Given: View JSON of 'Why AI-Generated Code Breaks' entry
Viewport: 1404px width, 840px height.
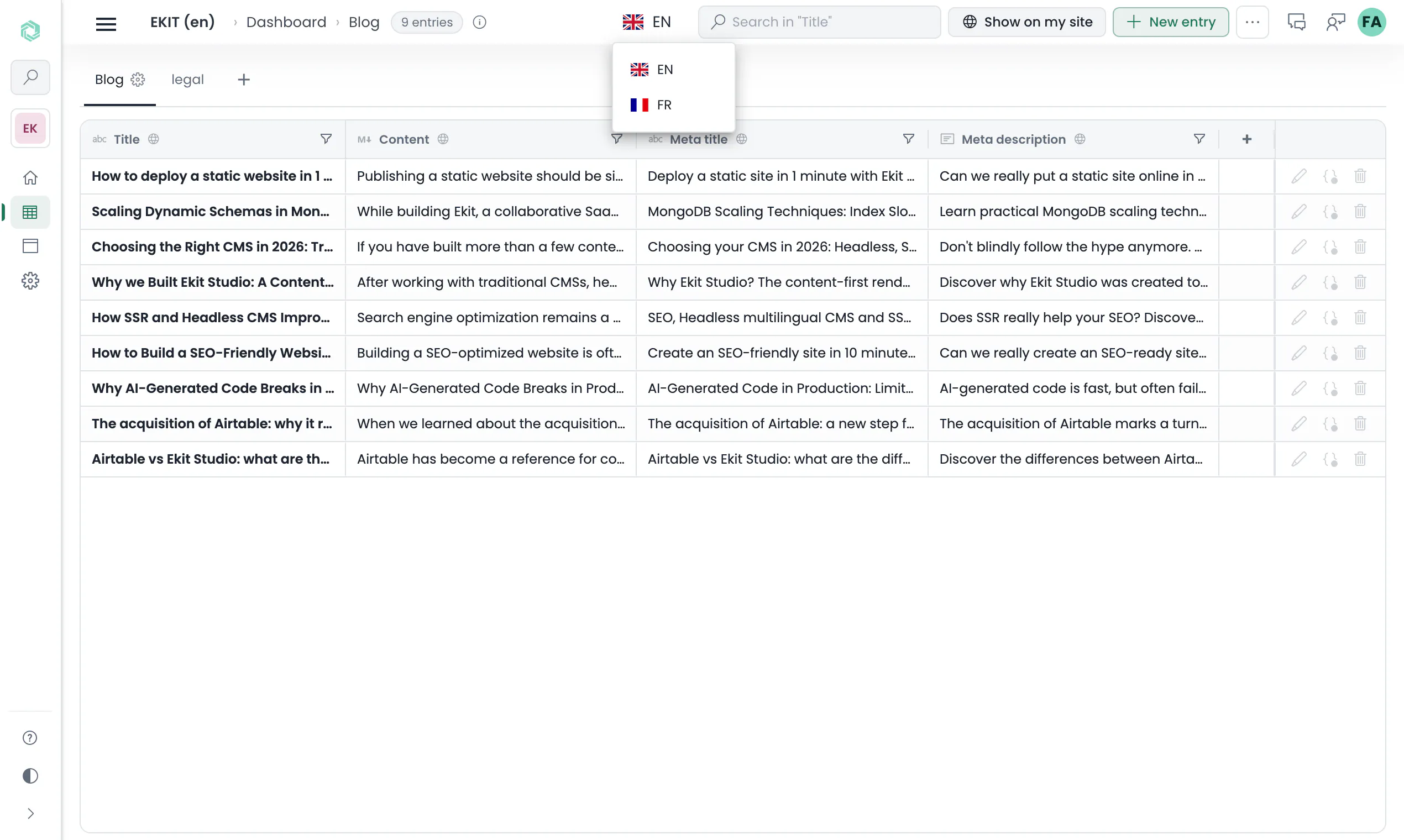Looking at the screenshot, I should click(1330, 389).
